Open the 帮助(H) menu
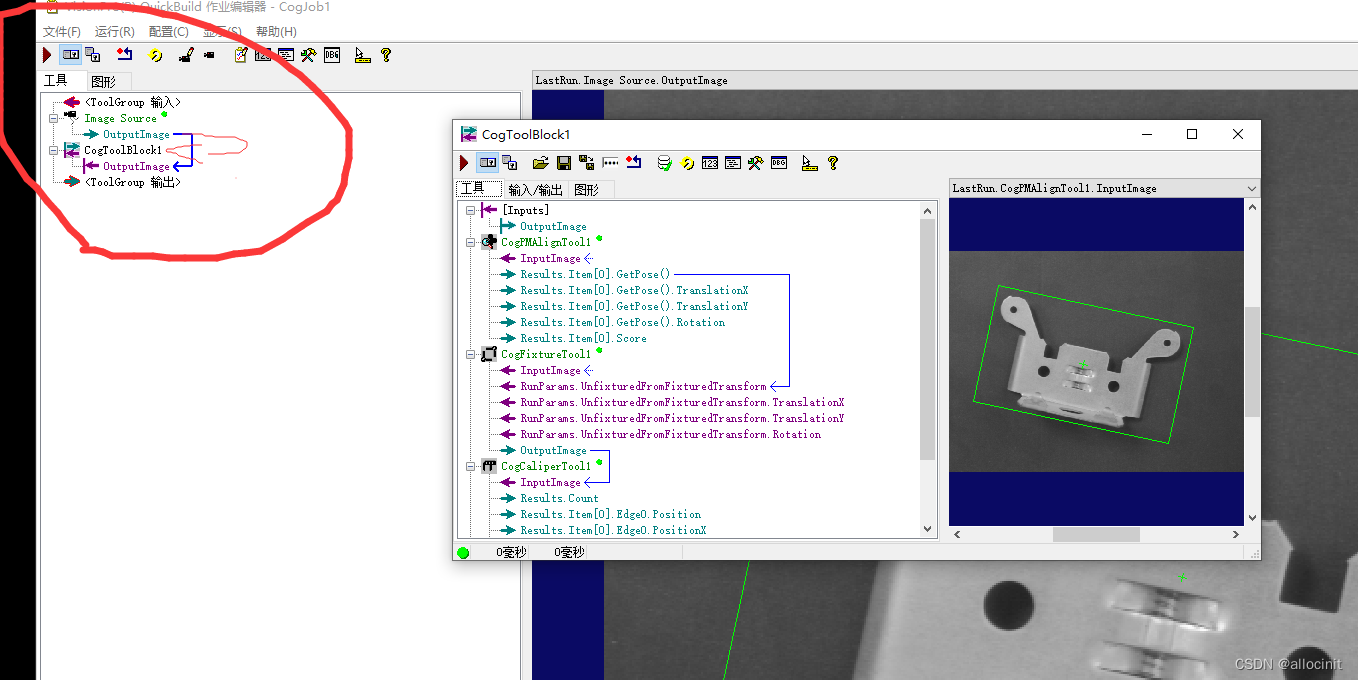 (276, 32)
